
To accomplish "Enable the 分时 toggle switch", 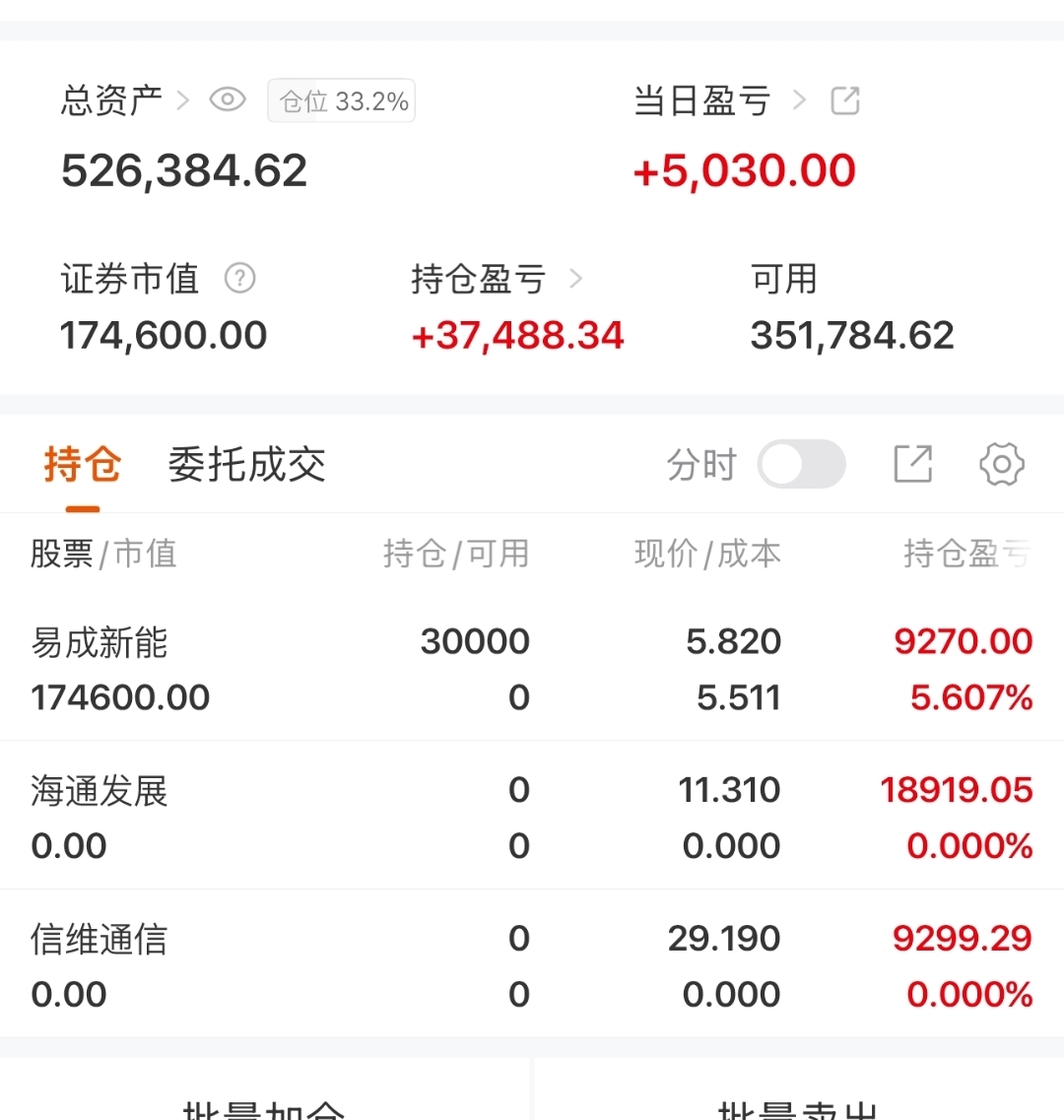I will pos(801,464).
